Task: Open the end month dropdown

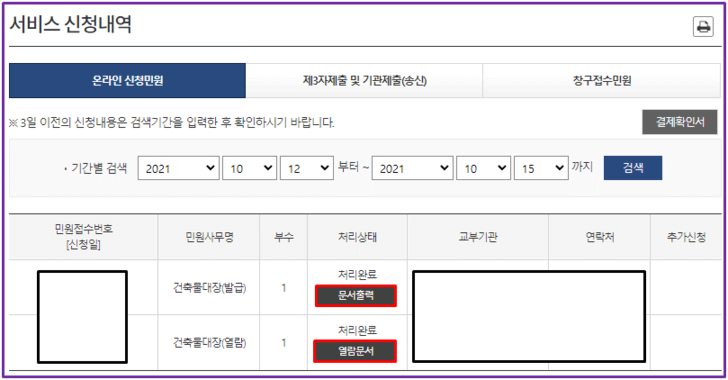Action: pos(483,168)
